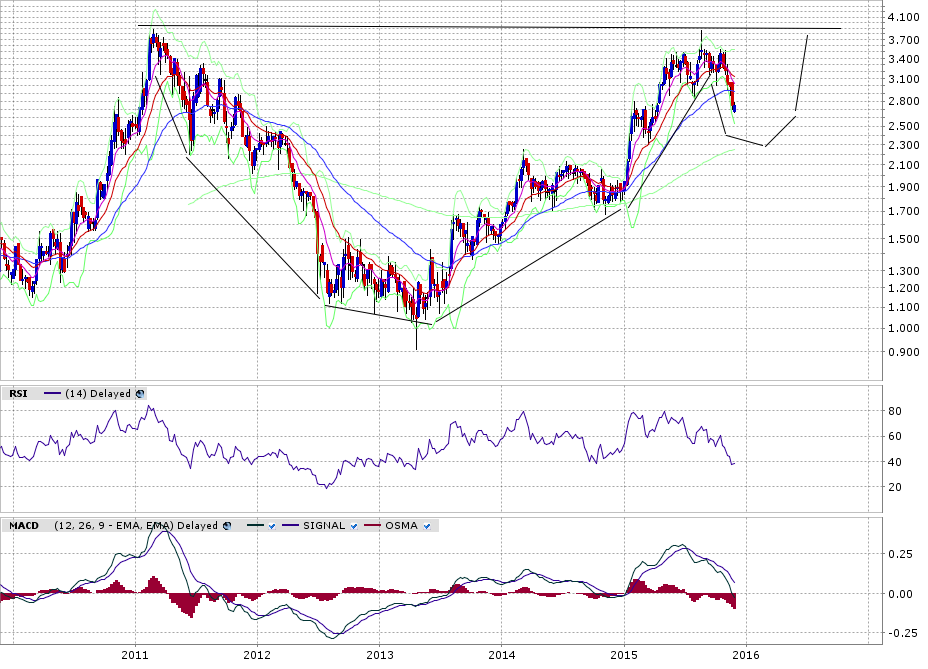
Task: Toggle the MACD line visibility checkbox
Action: (x=269, y=525)
